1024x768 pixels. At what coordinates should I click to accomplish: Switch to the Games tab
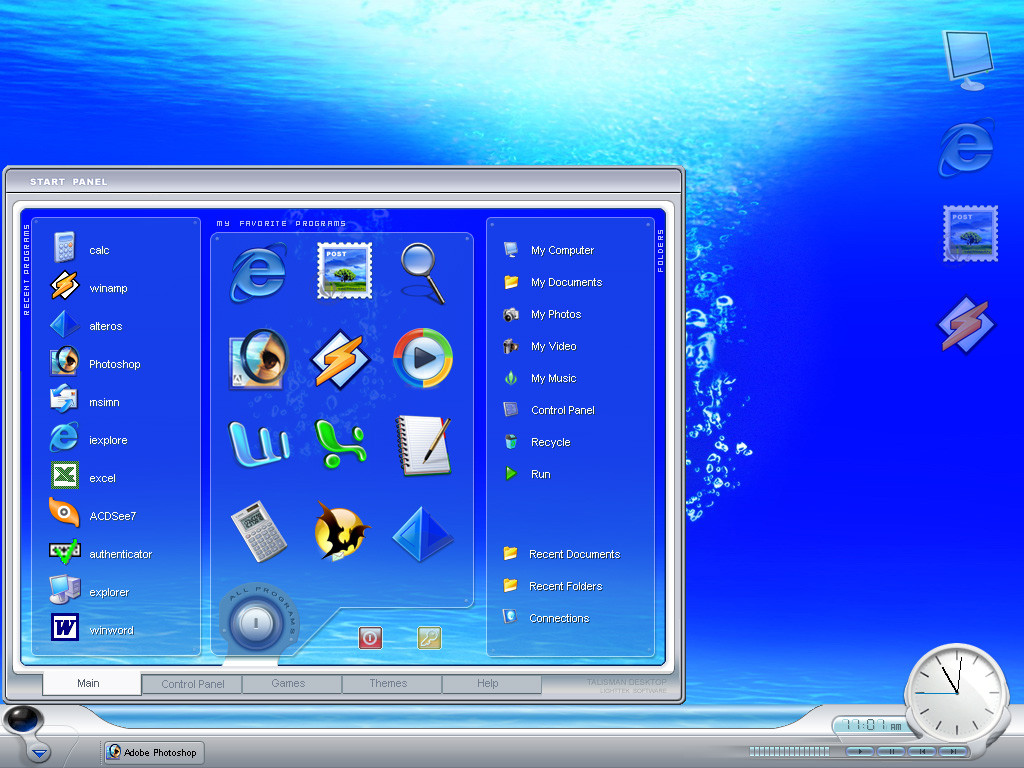[x=292, y=683]
